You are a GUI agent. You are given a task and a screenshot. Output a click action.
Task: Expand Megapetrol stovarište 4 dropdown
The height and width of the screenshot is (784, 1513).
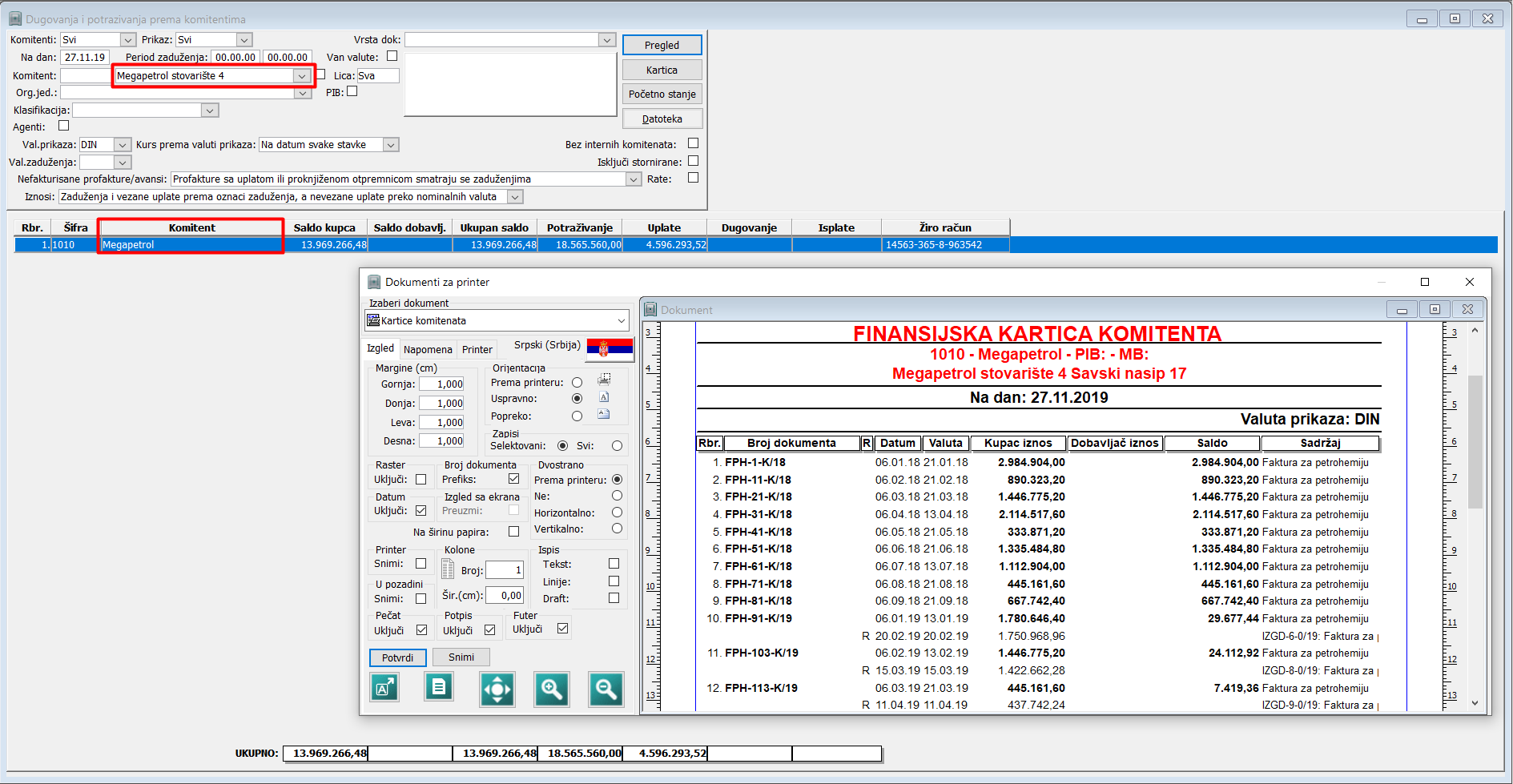[x=301, y=76]
